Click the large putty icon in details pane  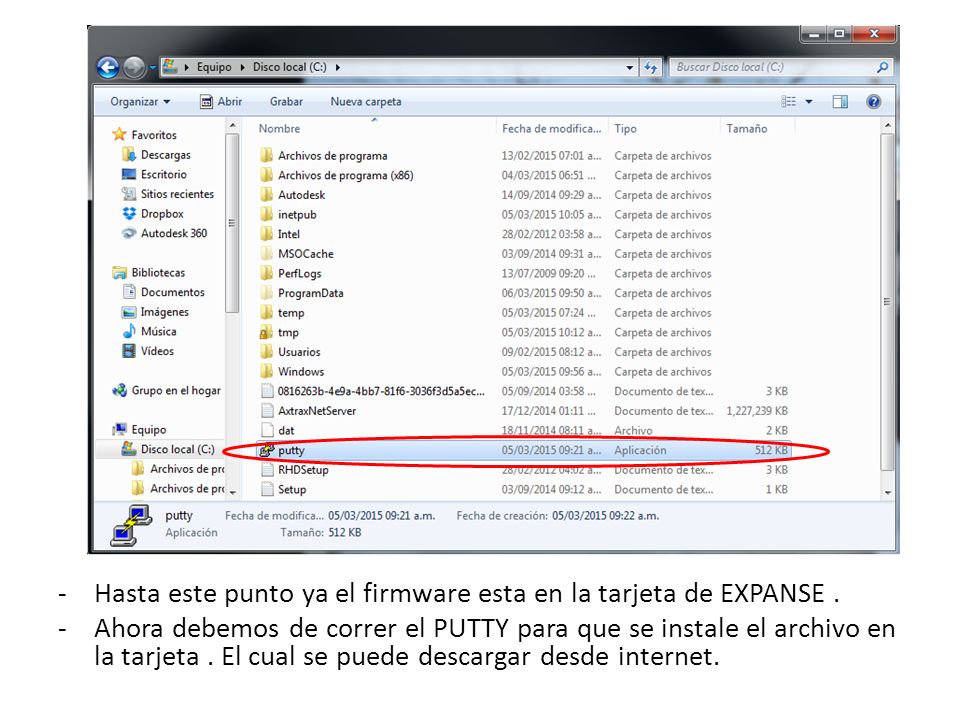tap(131, 525)
